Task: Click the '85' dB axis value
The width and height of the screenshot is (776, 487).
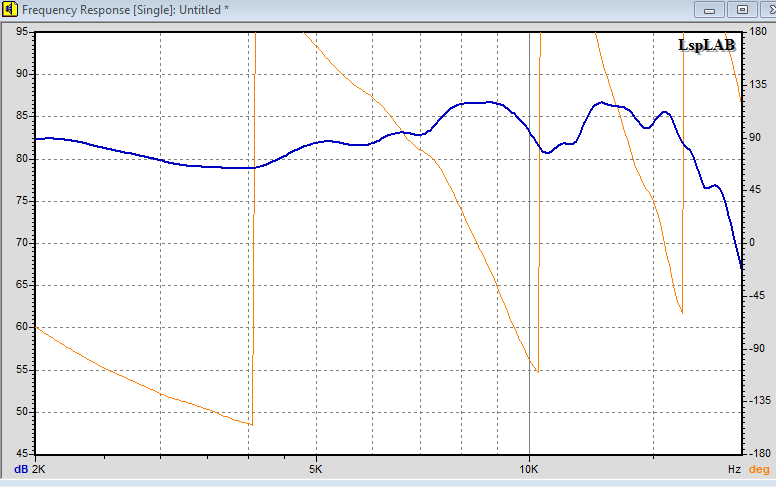Action: pos(22,116)
